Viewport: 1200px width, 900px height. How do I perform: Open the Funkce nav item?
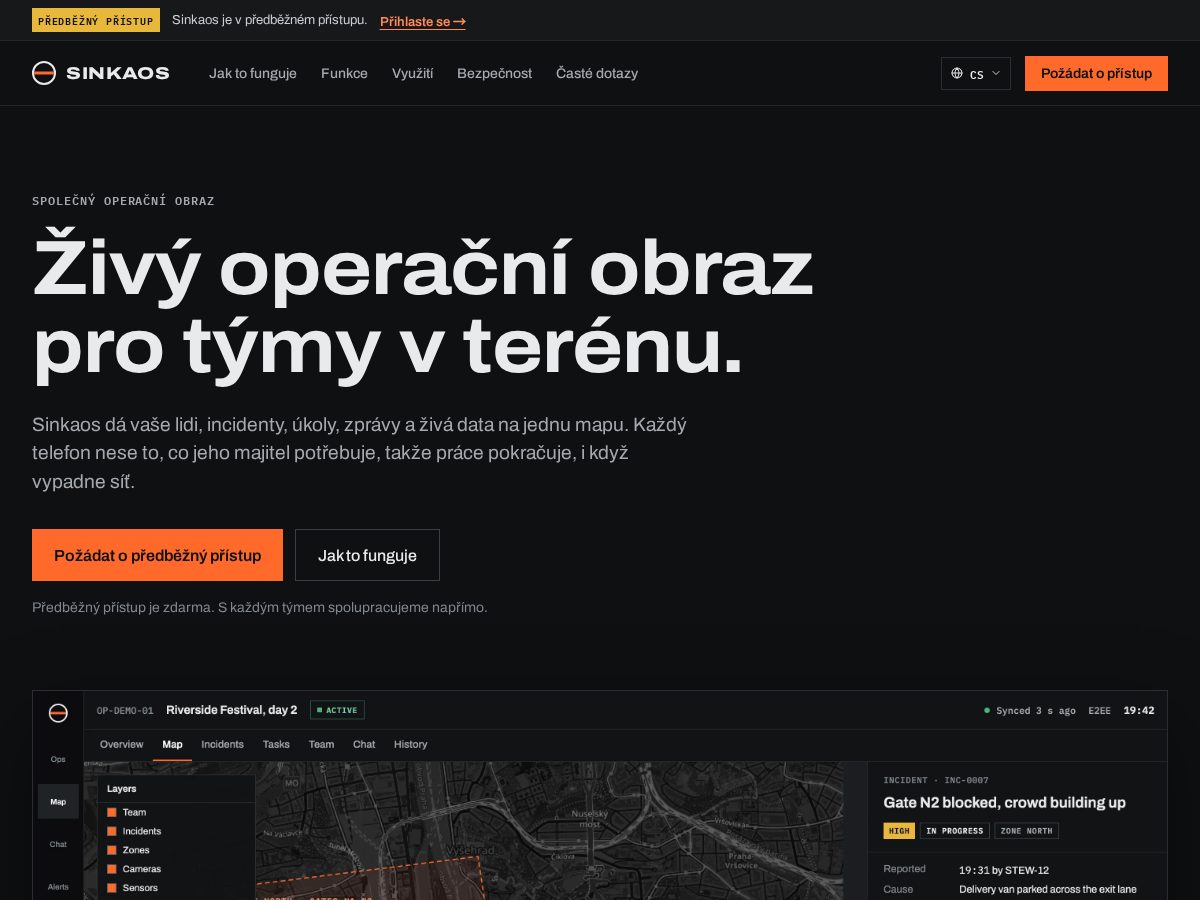344,74
